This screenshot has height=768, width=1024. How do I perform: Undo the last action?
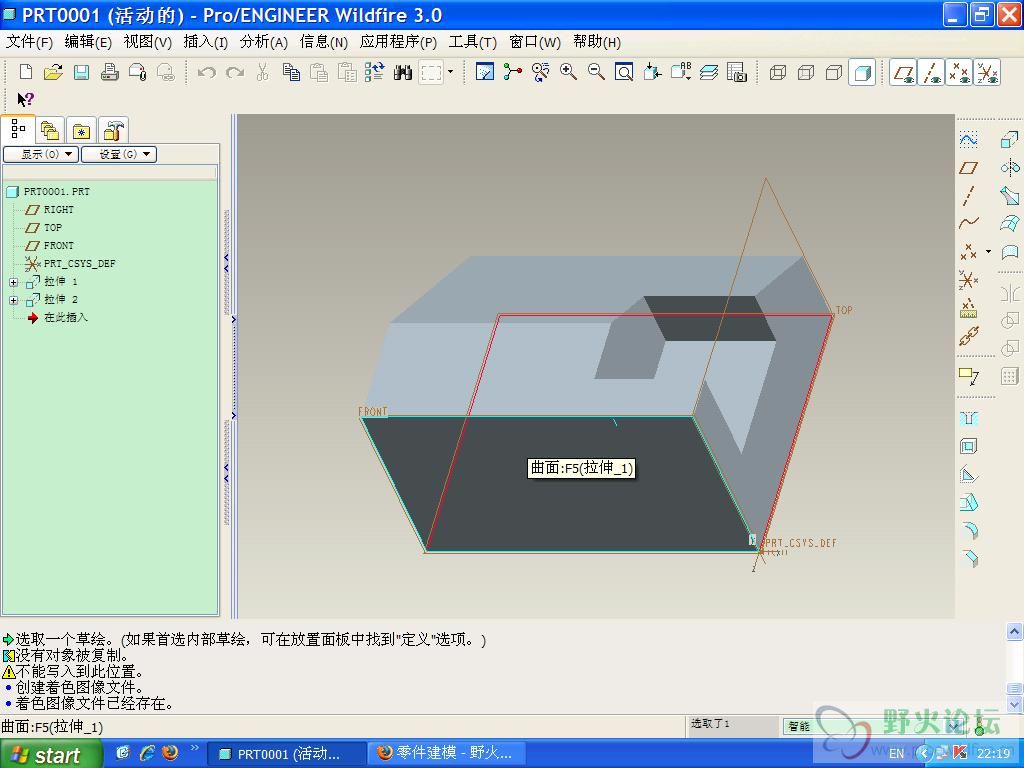206,72
